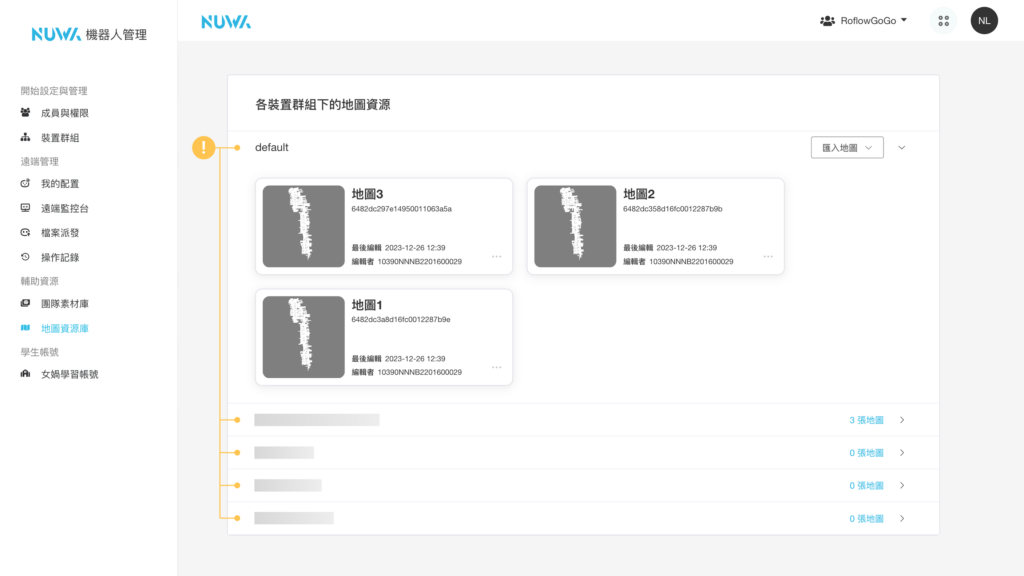The height and width of the screenshot is (576, 1024).
Task: Click the team group icon beside RoflowGoGo
Action: (x=827, y=21)
